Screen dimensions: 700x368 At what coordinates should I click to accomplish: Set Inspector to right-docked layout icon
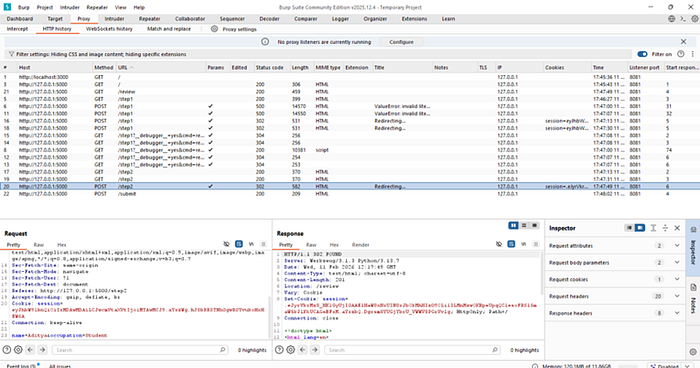(640, 228)
